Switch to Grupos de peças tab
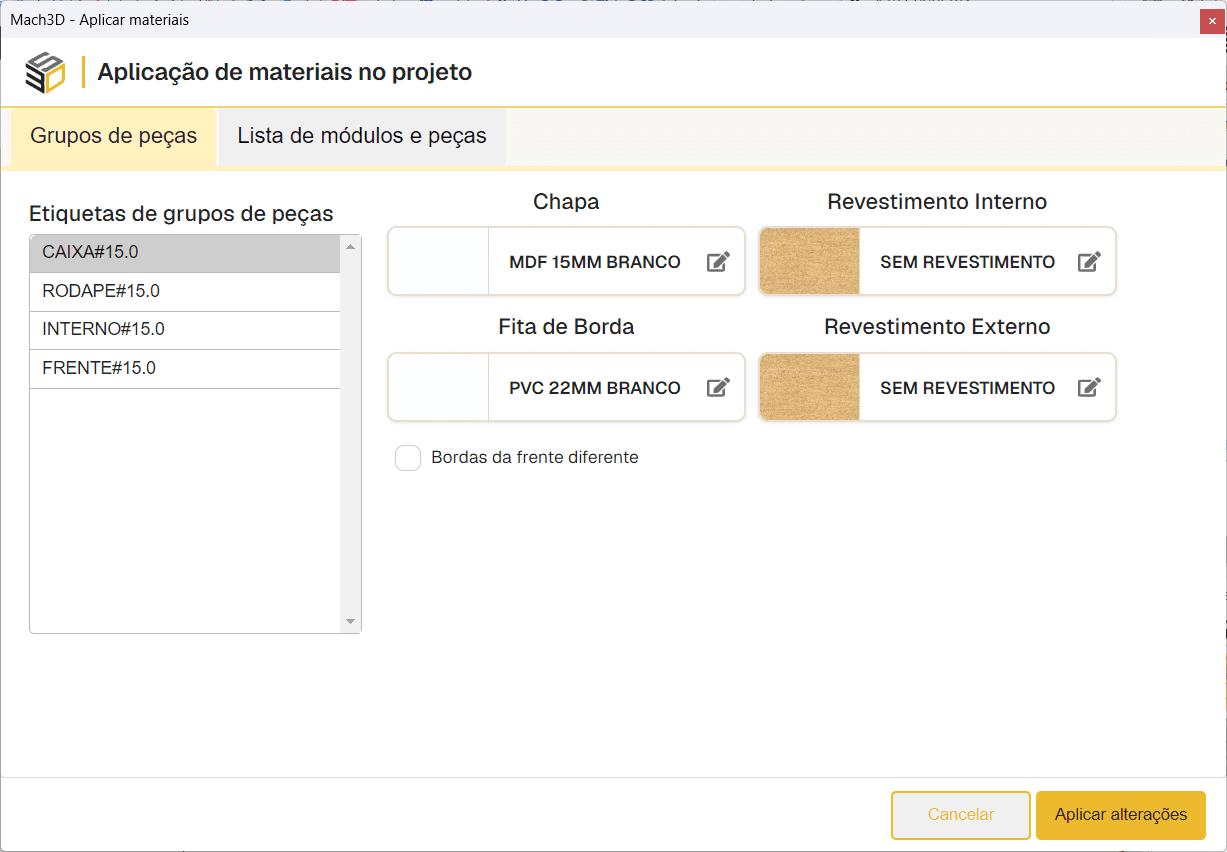Image resolution: width=1227 pixels, height=852 pixels. click(114, 136)
